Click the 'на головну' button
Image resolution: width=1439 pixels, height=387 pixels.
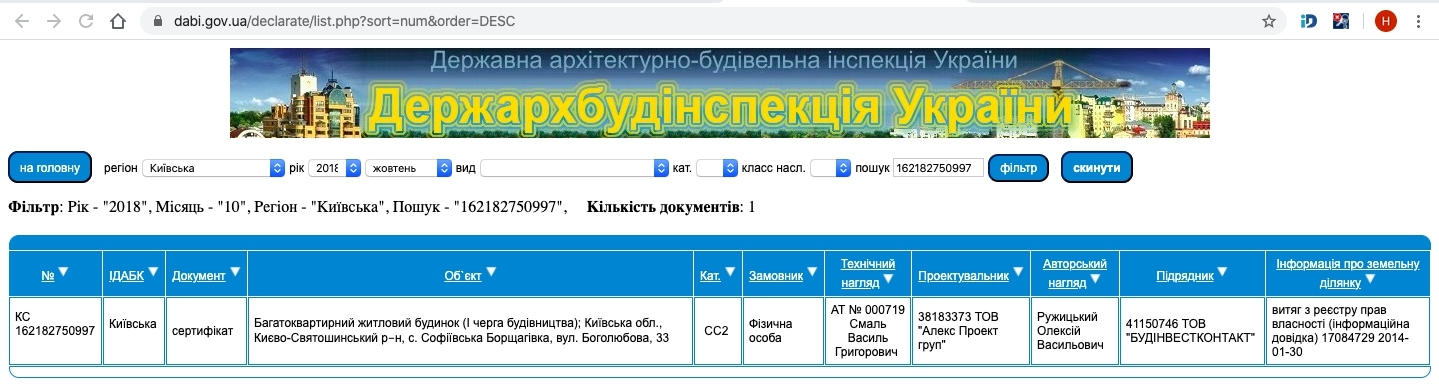50,168
